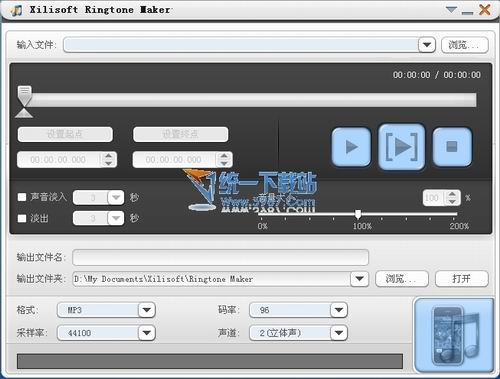Screen dimensions: 500x379
Task: Click the 打开 open folder button
Action: coord(462,279)
